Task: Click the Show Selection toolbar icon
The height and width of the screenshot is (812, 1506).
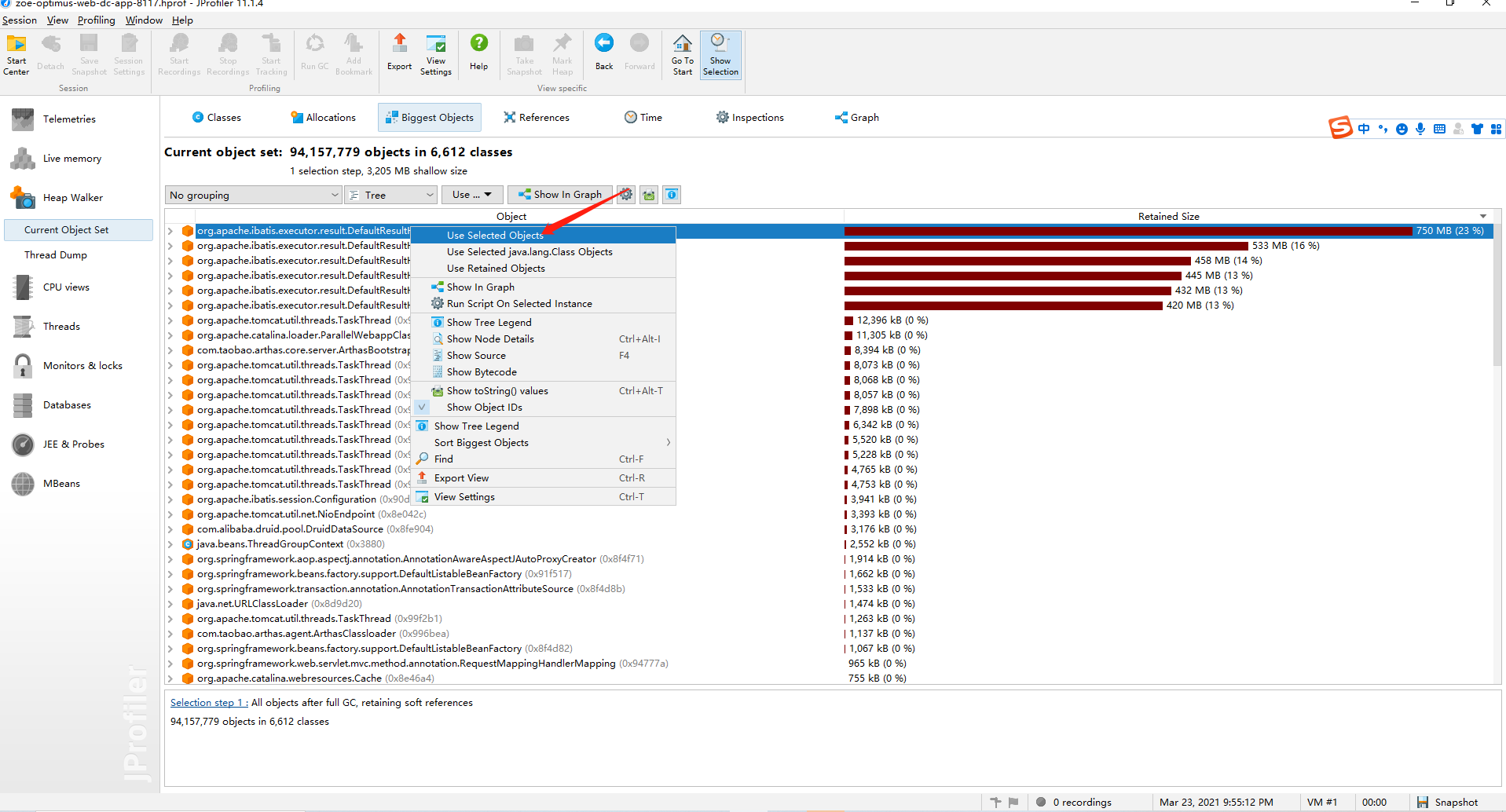Action: coord(720,54)
